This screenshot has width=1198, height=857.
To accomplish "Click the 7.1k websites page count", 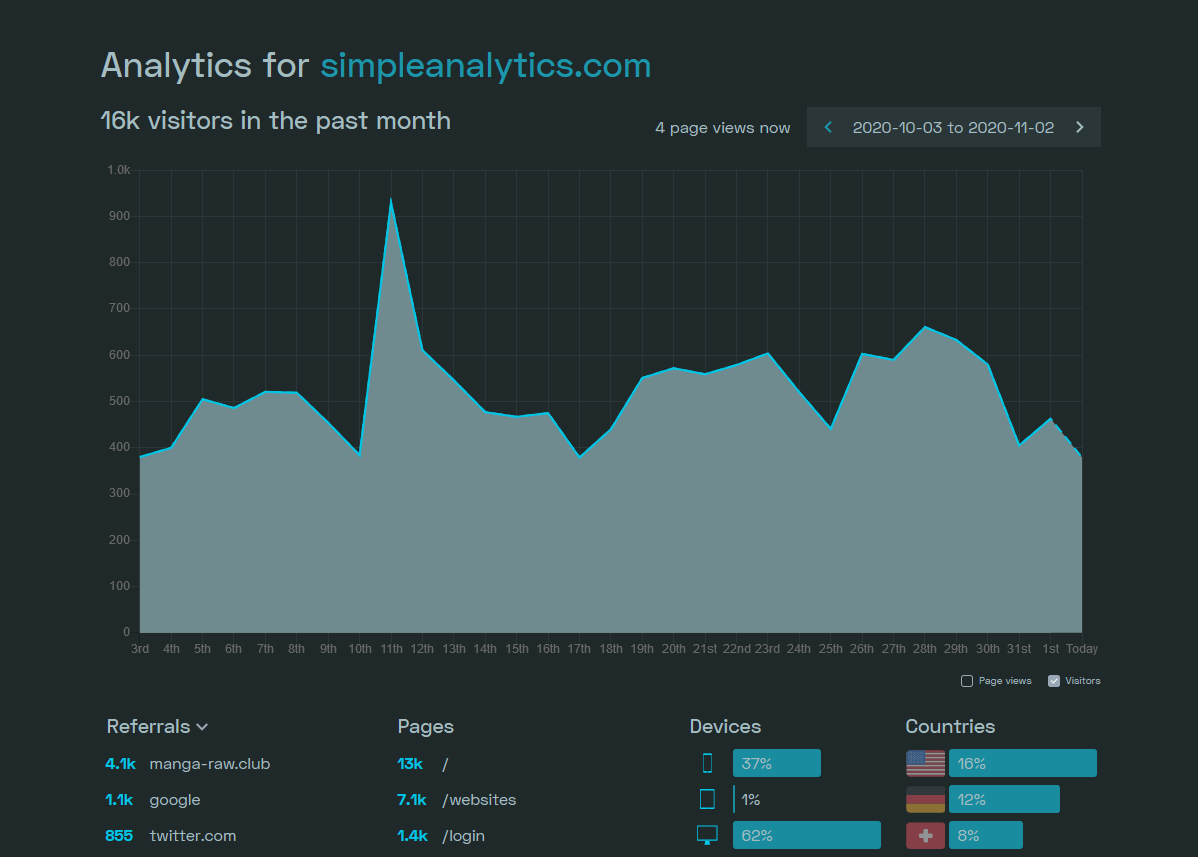I will [x=412, y=800].
